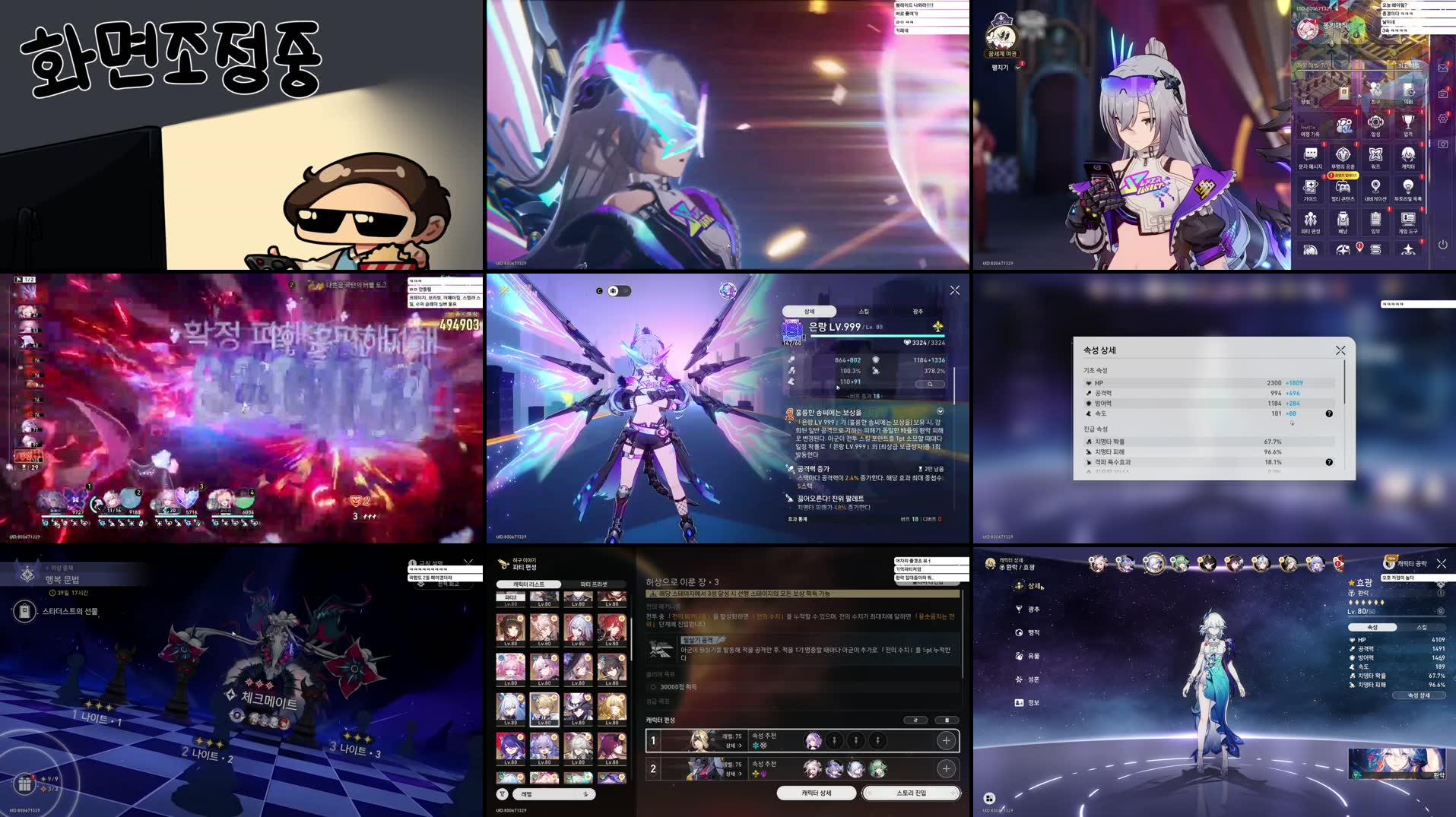Screen dimensions: 1456x817
Task: Open 유물 menu in 효광 detail sidebar
Action: point(1028,656)
